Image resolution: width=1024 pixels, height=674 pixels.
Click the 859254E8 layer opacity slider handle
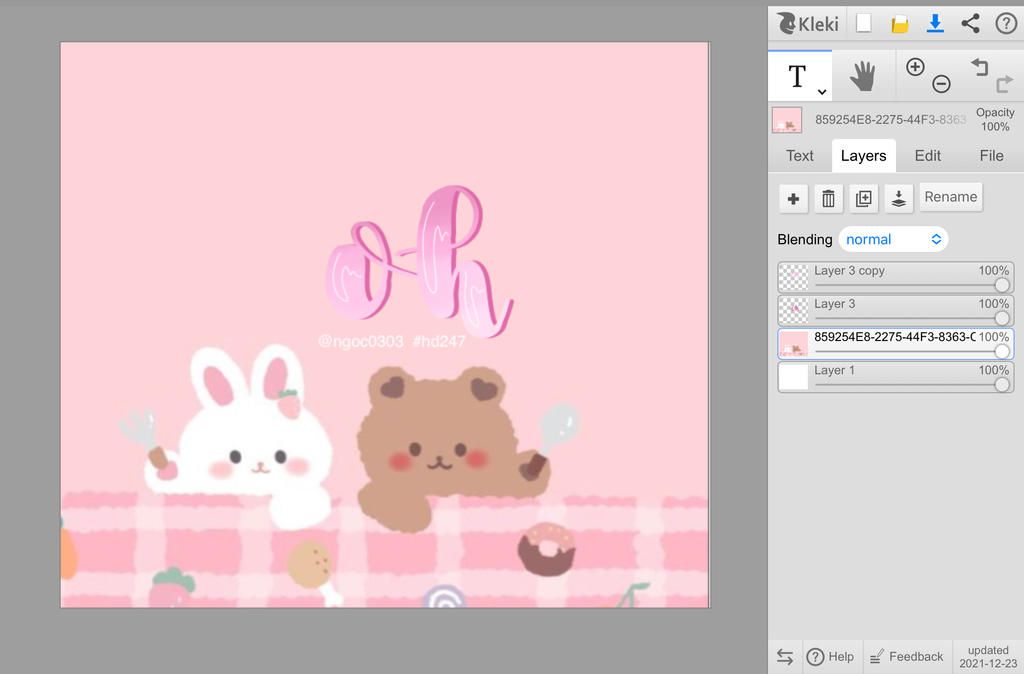[1002, 351]
